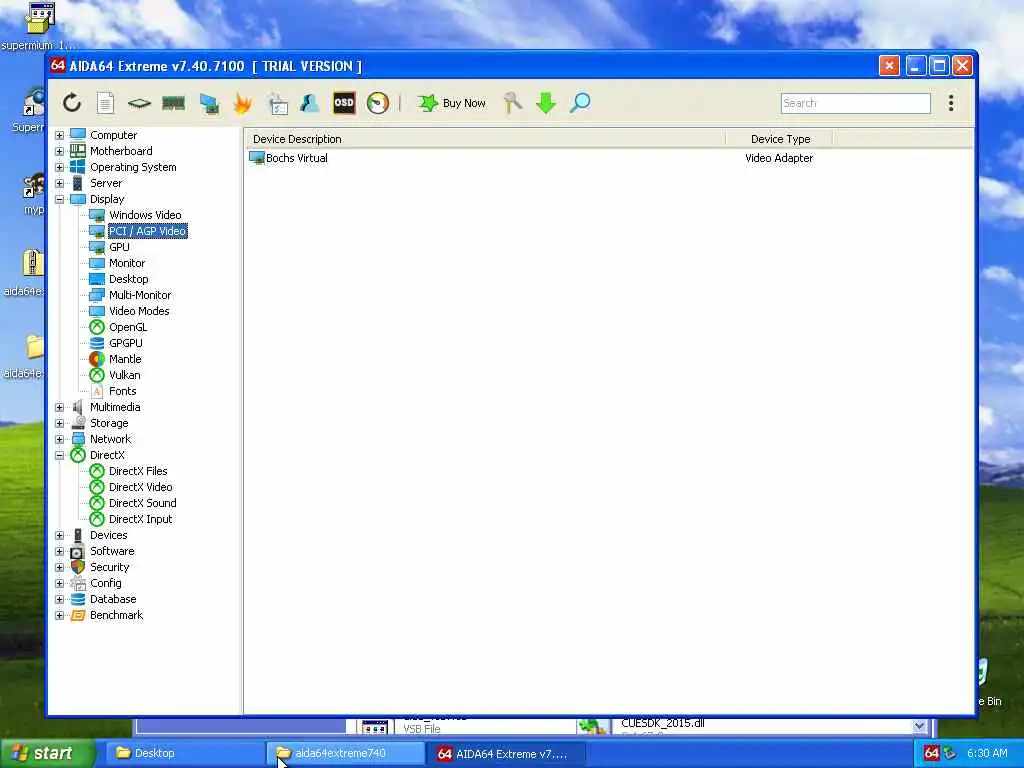Expand the Storage tree node
1024x768 pixels.
[59, 423]
